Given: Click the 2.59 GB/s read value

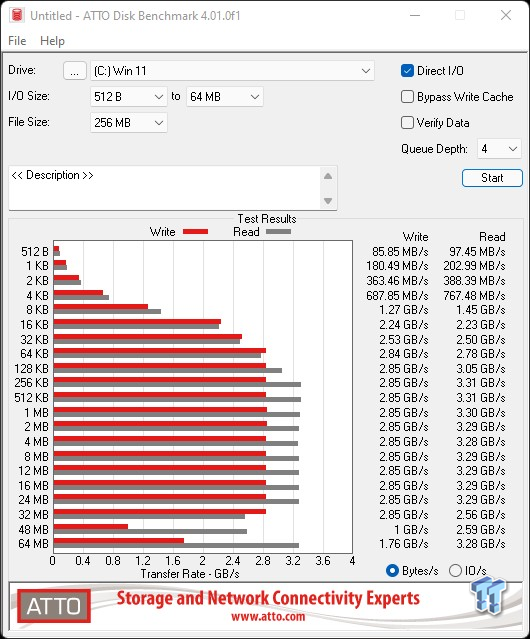Looking at the screenshot, I should [x=481, y=529].
